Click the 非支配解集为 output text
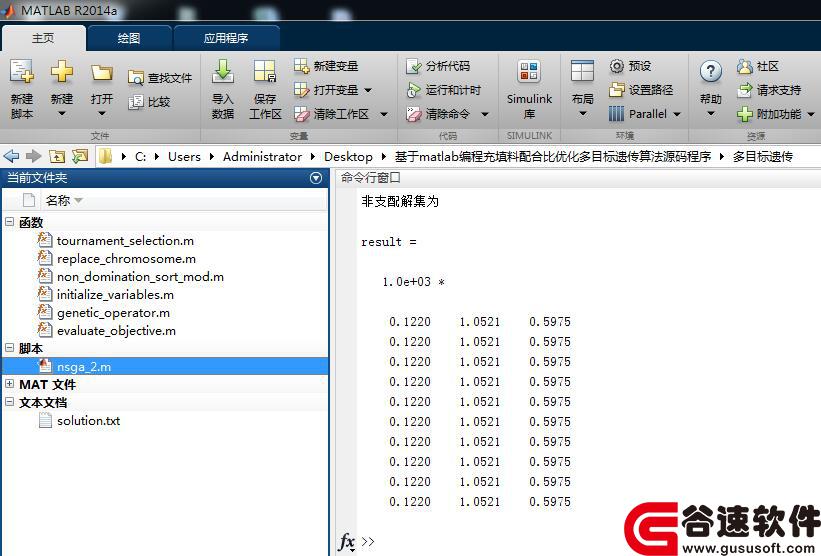The width and height of the screenshot is (821, 556). [x=400, y=201]
